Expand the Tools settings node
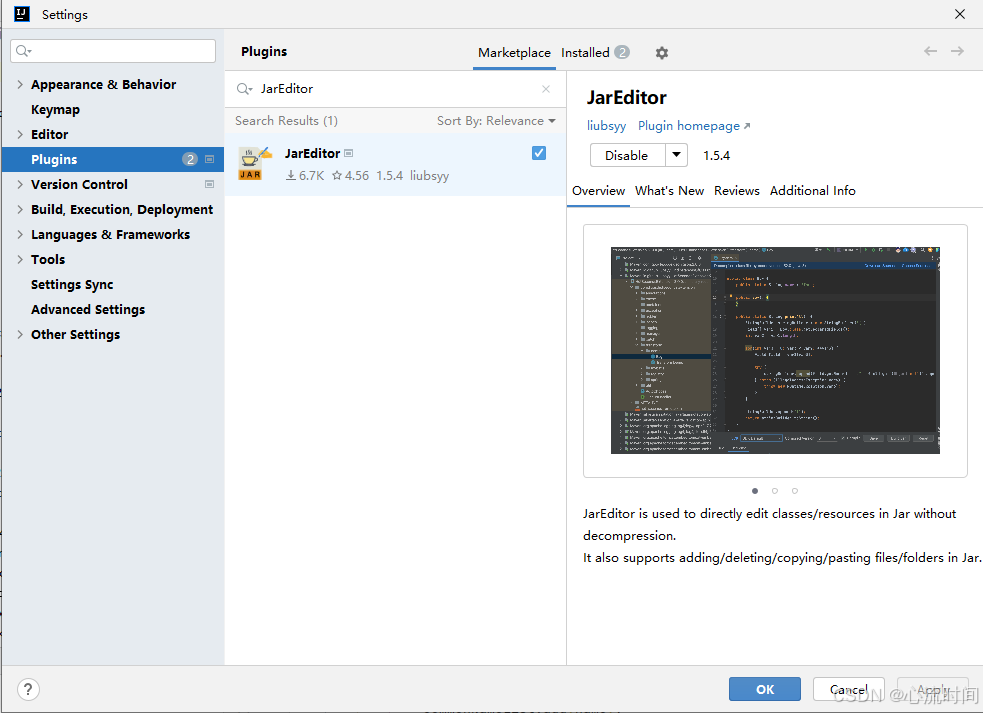 (x=19, y=260)
